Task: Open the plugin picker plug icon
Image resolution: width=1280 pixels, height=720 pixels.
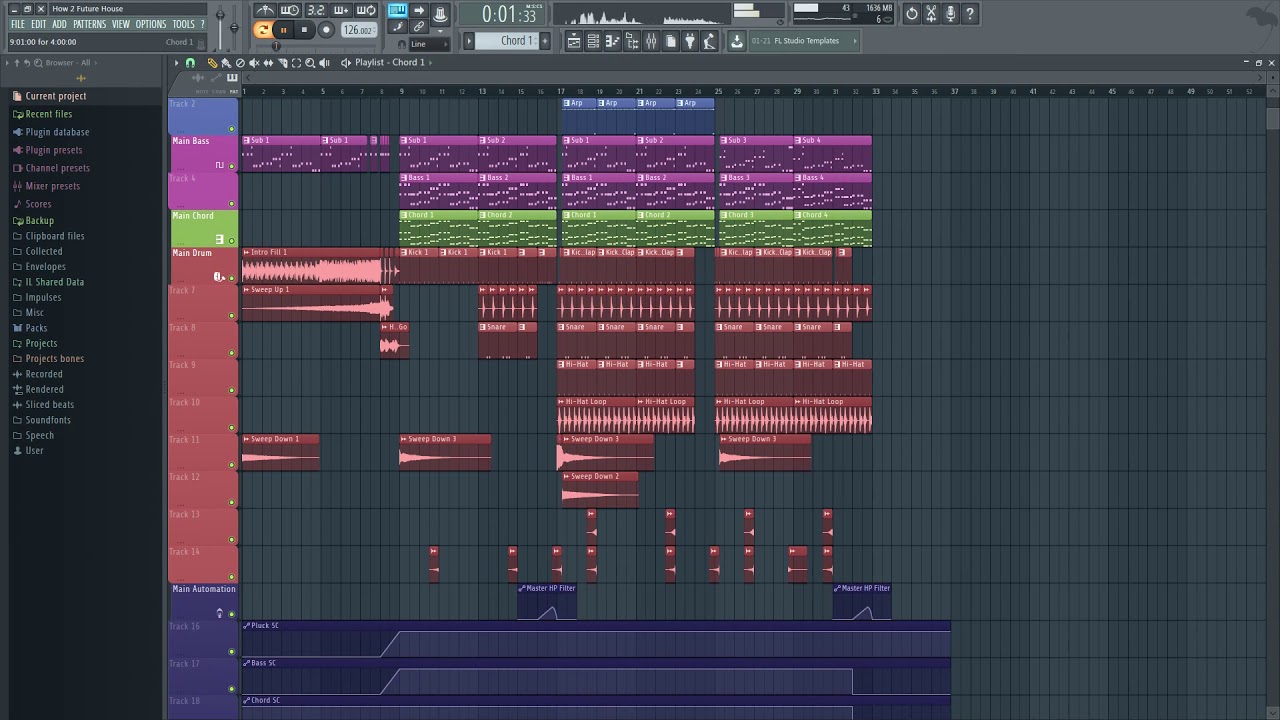Action: point(689,41)
